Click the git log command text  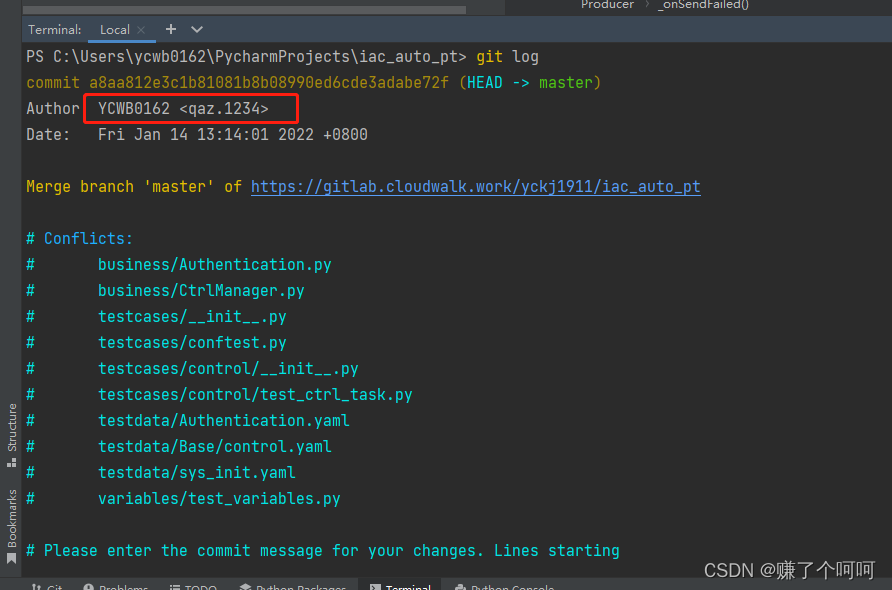pos(507,57)
